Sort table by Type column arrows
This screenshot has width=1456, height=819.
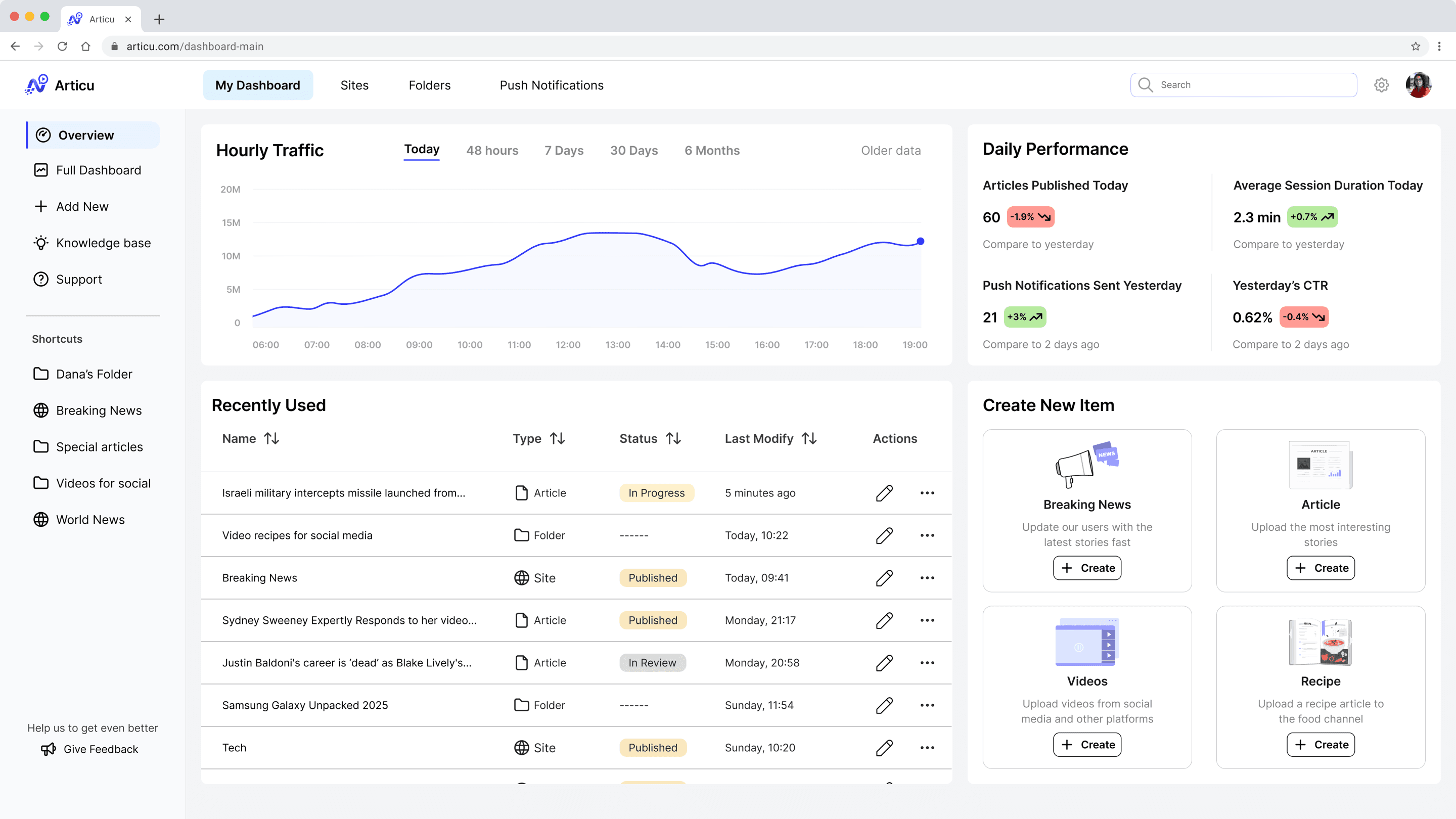pyautogui.click(x=557, y=439)
